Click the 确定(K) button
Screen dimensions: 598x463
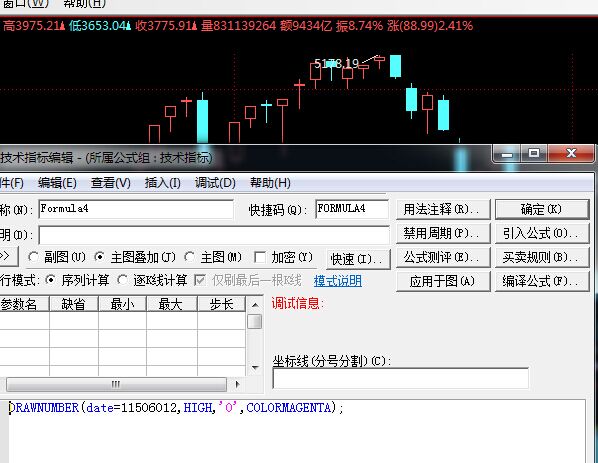point(542,209)
